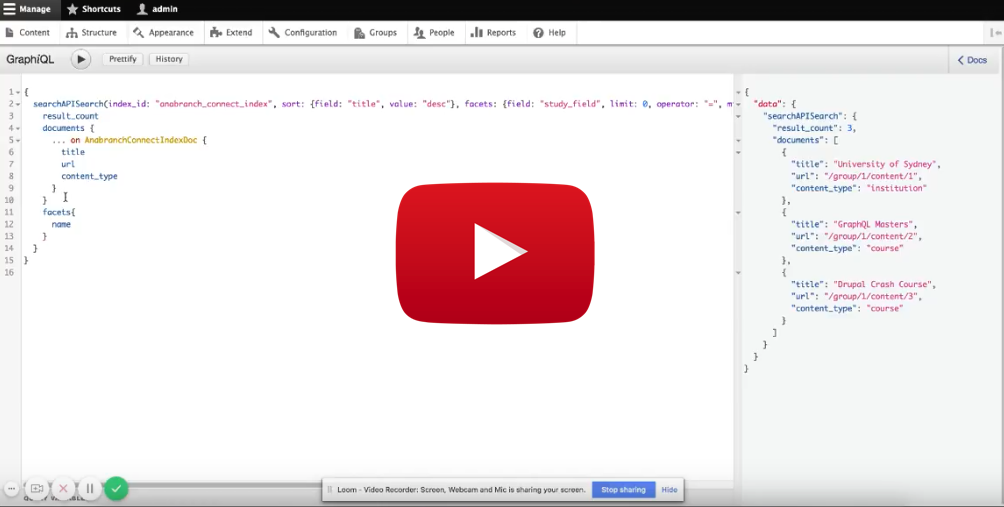The width and height of the screenshot is (1004, 507).
Task: Click "University of Sydney" value in results
Action: click(x=886, y=164)
